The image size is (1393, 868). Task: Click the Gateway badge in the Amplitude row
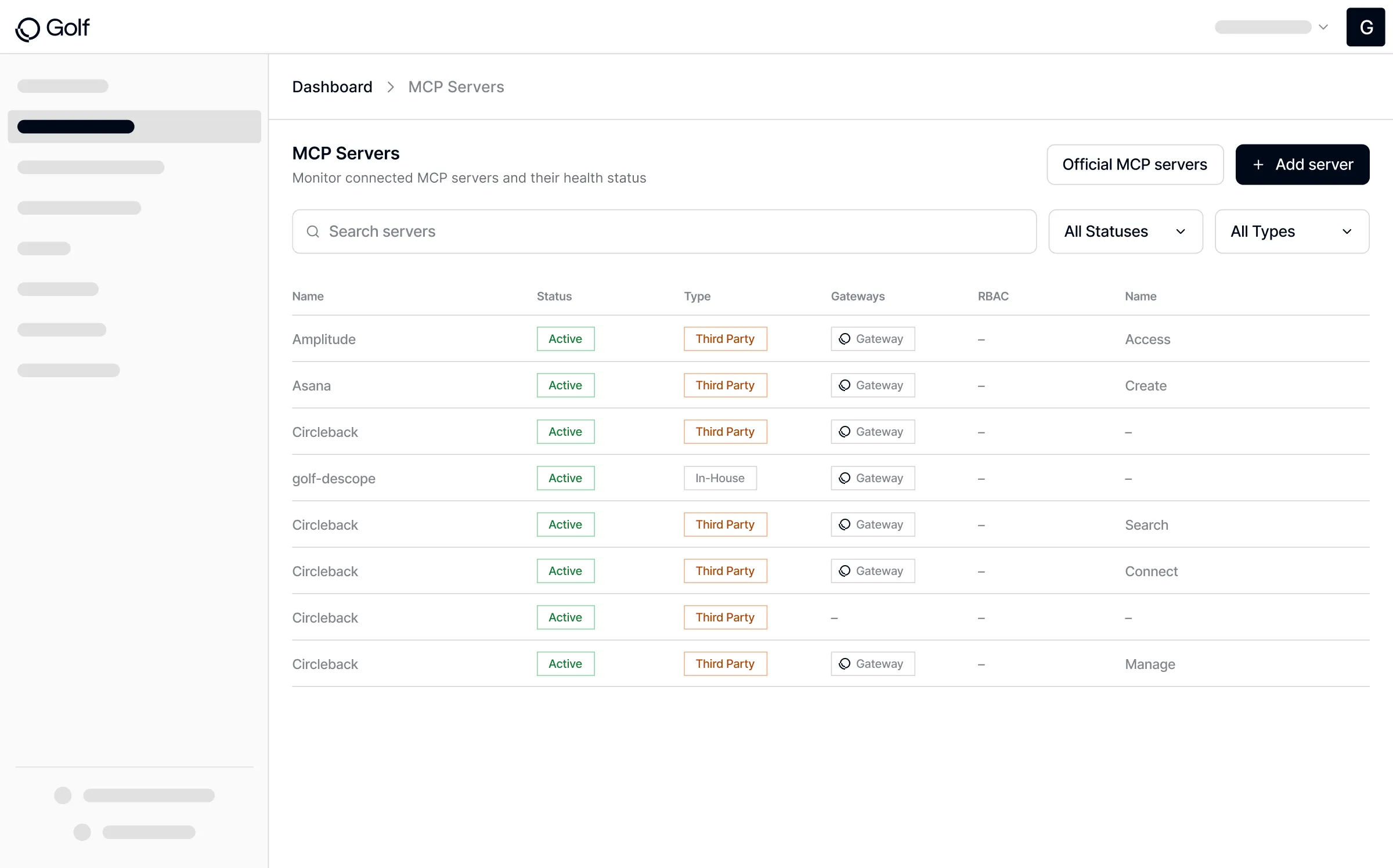(872, 339)
